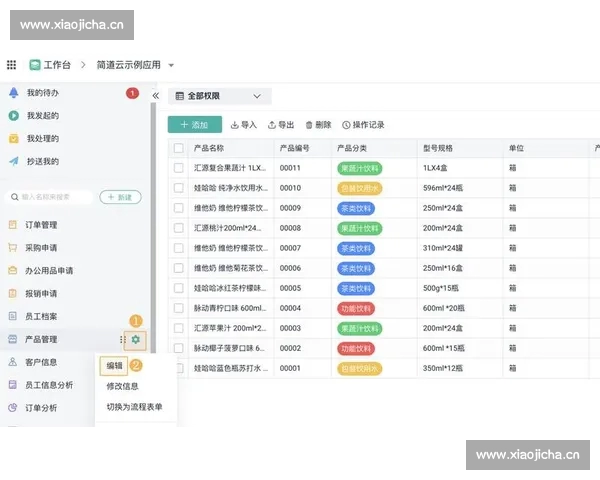Choose 切换为流程表单 from the context menu
600x480 pixels.
pyautogui.click(x=134, y=407)
